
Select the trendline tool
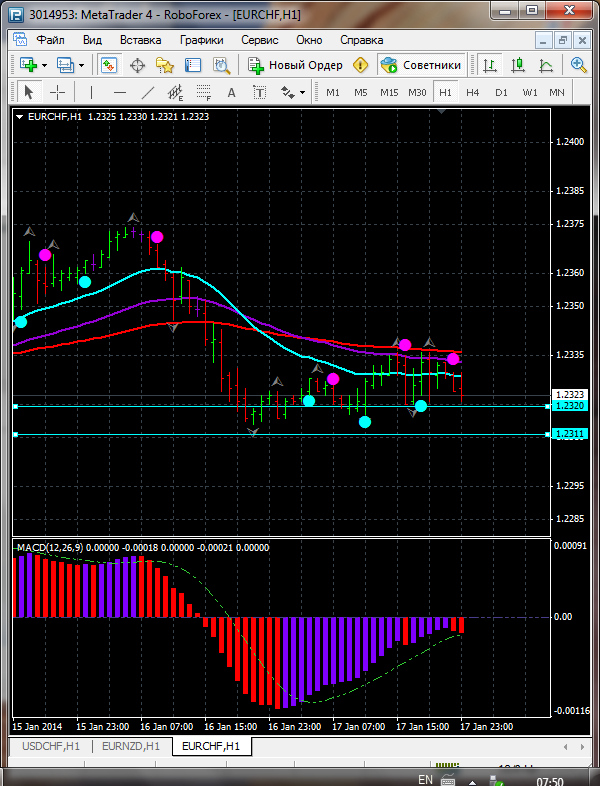pyautogui.click(x=148, y=92)
